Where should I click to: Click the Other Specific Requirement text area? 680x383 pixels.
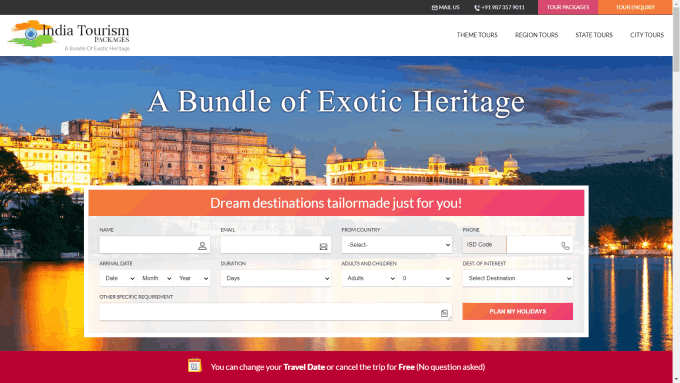coord(276,312)
